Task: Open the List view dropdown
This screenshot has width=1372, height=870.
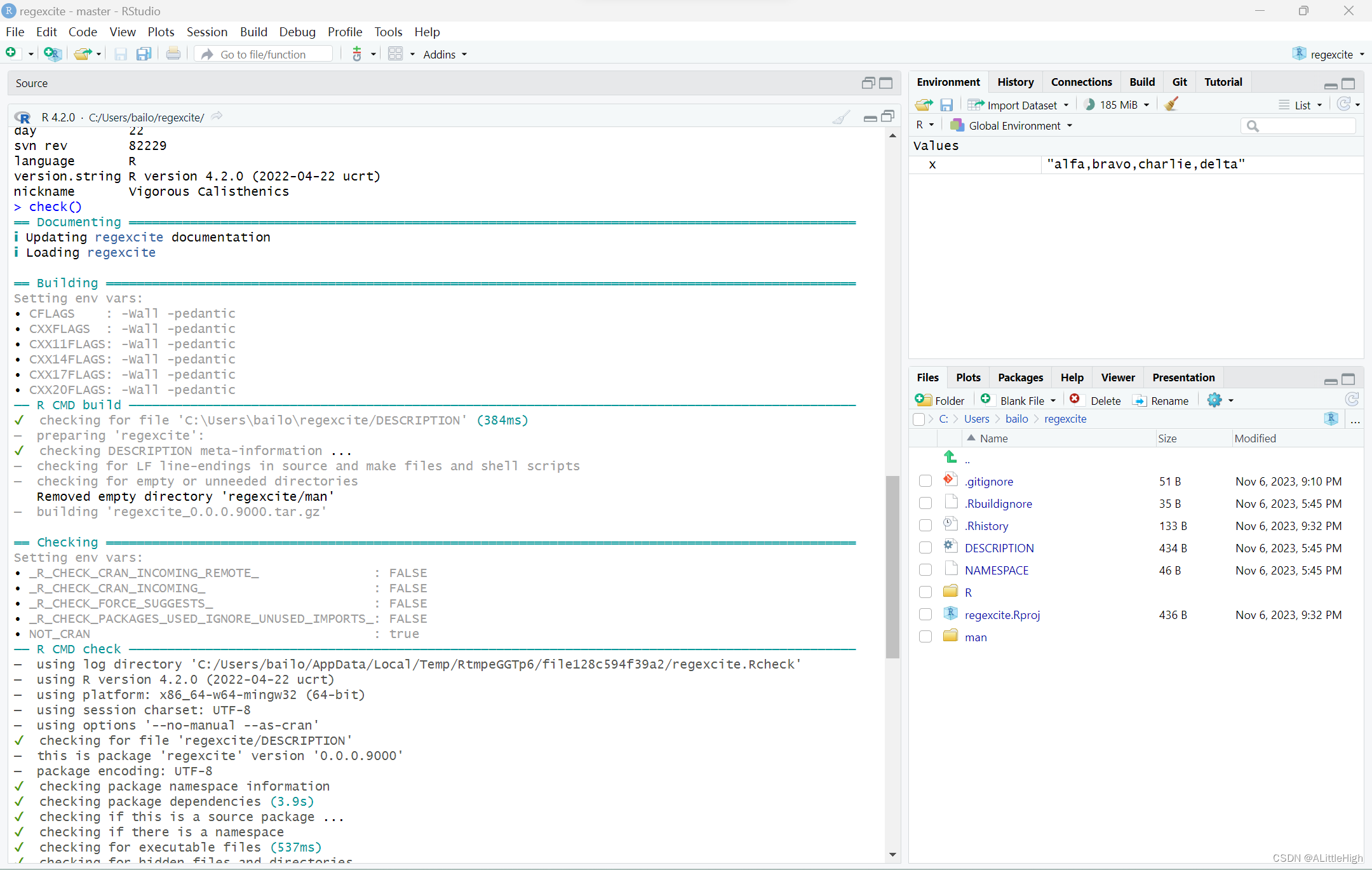Action: click(x=1301, y=105)
